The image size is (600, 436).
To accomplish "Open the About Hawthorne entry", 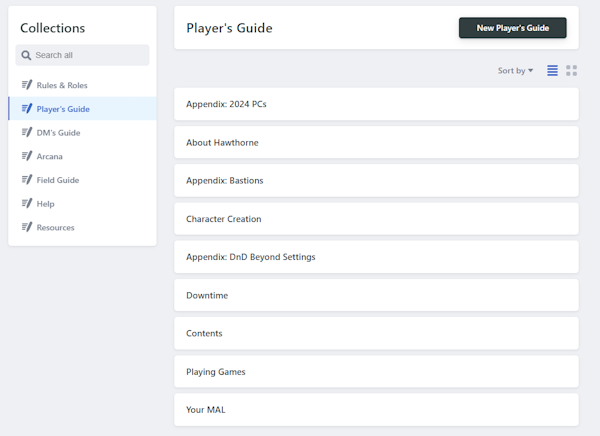I will point(376,142).
